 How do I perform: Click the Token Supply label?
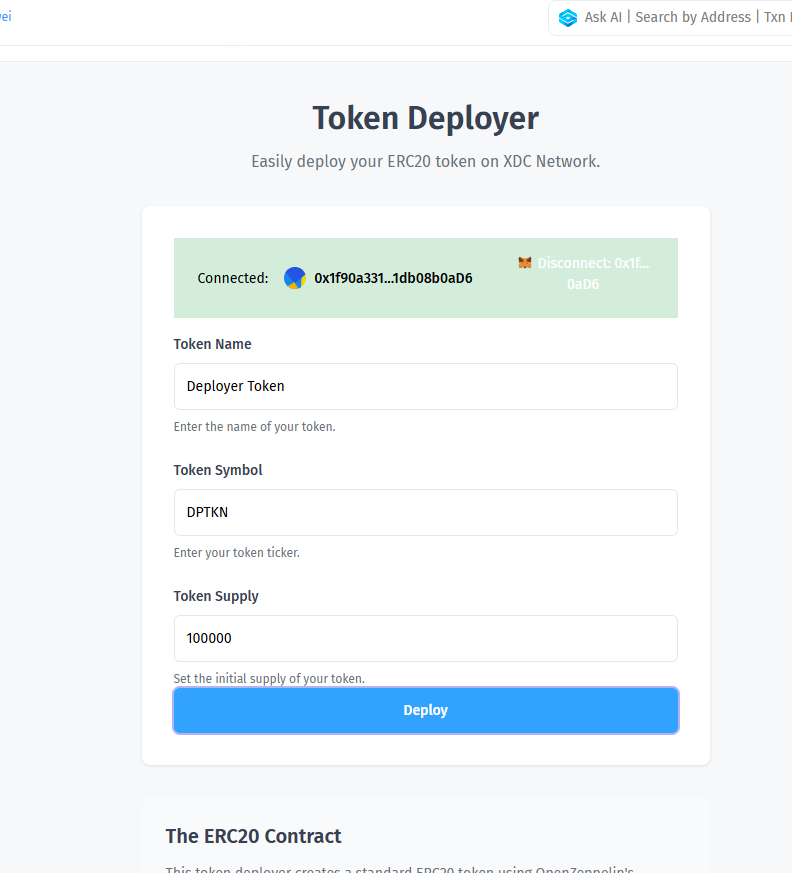point(216,596)
